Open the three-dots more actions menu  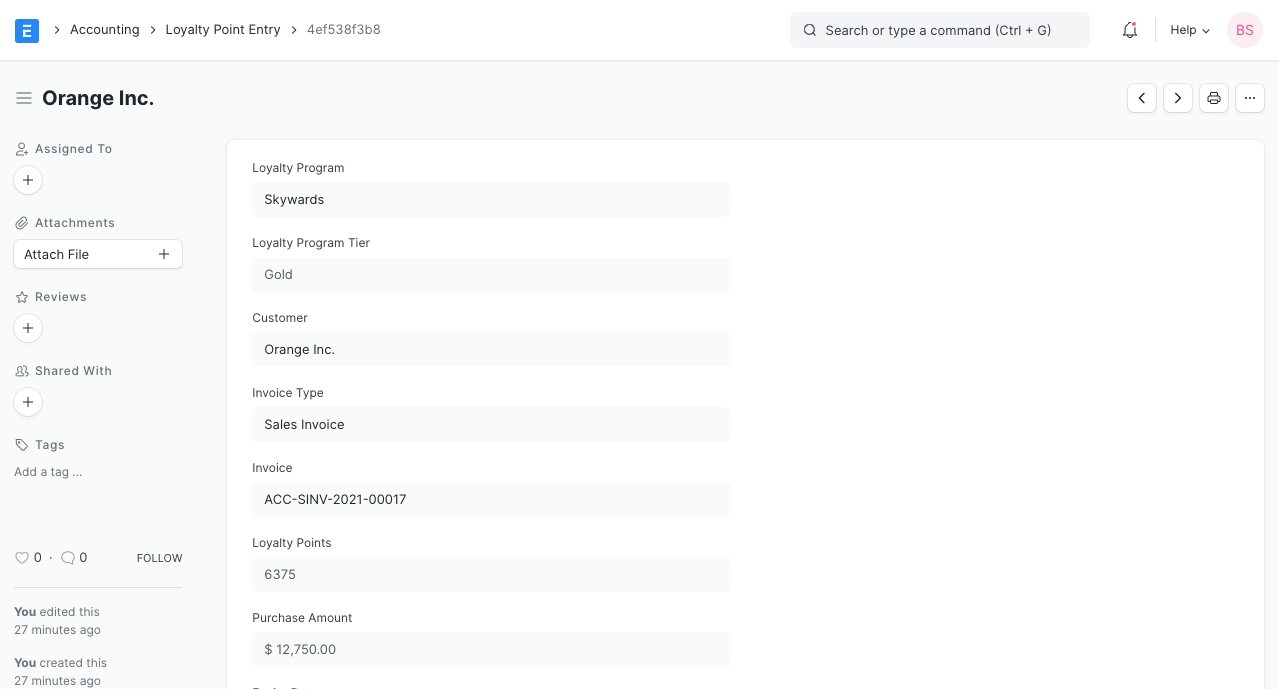pyautogui.click(x=1250, y=98)
